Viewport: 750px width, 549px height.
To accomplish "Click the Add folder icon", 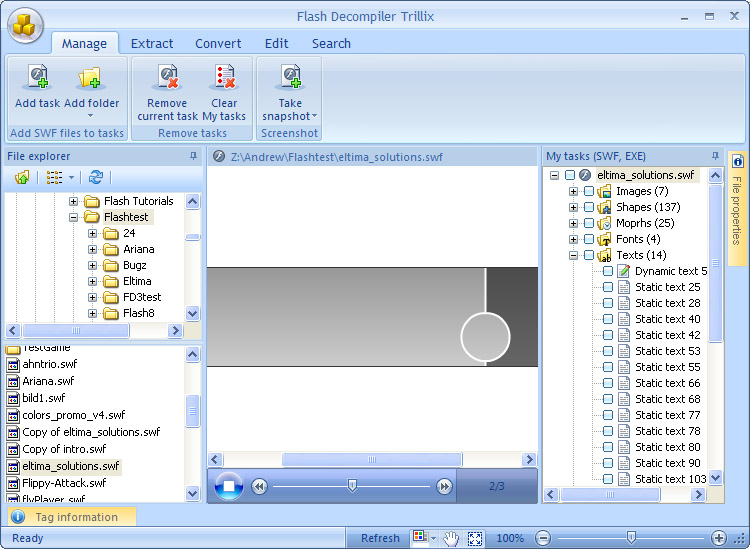I will (91, 78).
